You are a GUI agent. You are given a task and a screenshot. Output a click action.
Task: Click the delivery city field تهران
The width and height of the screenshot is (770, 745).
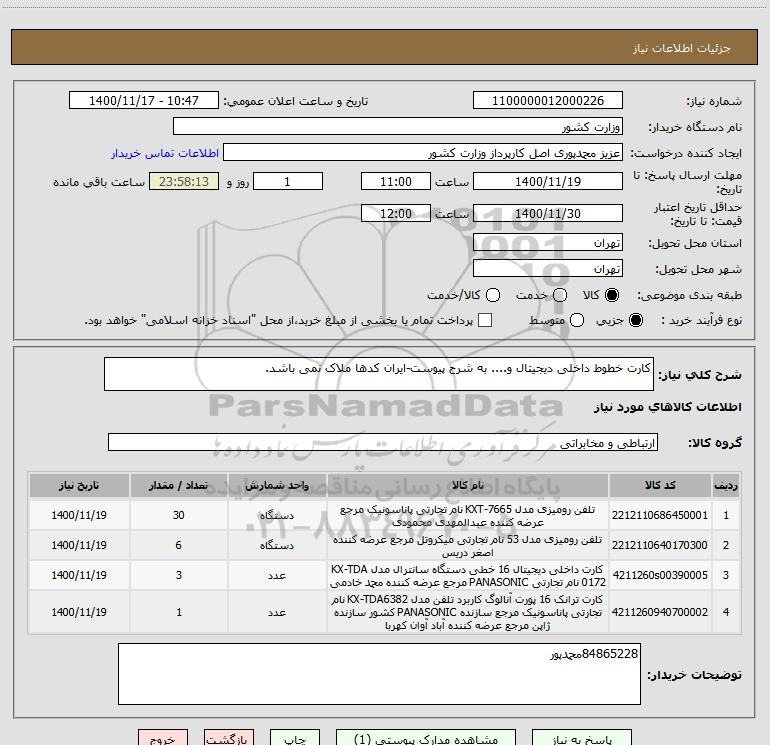[548, 268]
